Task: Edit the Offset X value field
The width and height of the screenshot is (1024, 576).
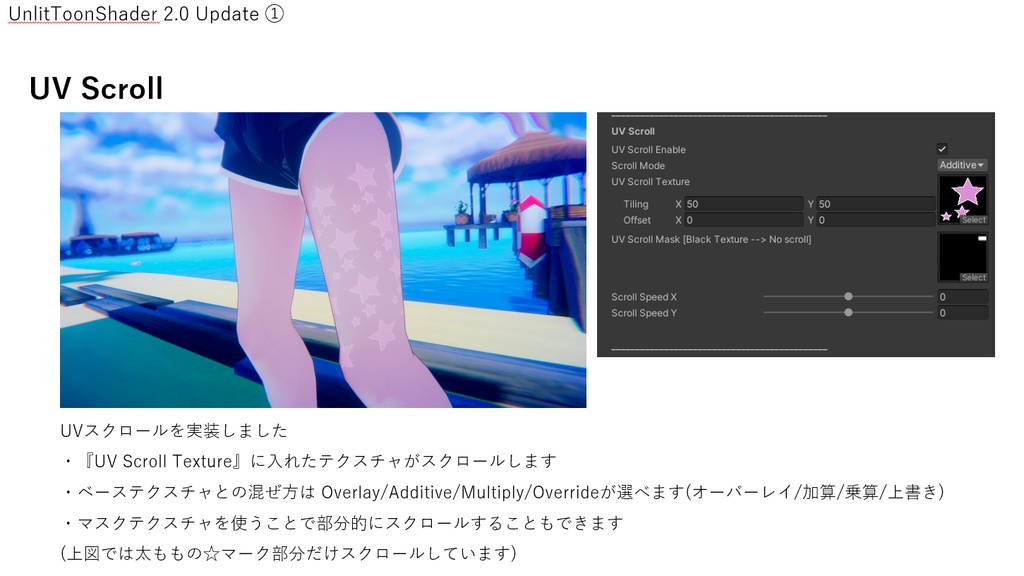Action: click(745, 220)
